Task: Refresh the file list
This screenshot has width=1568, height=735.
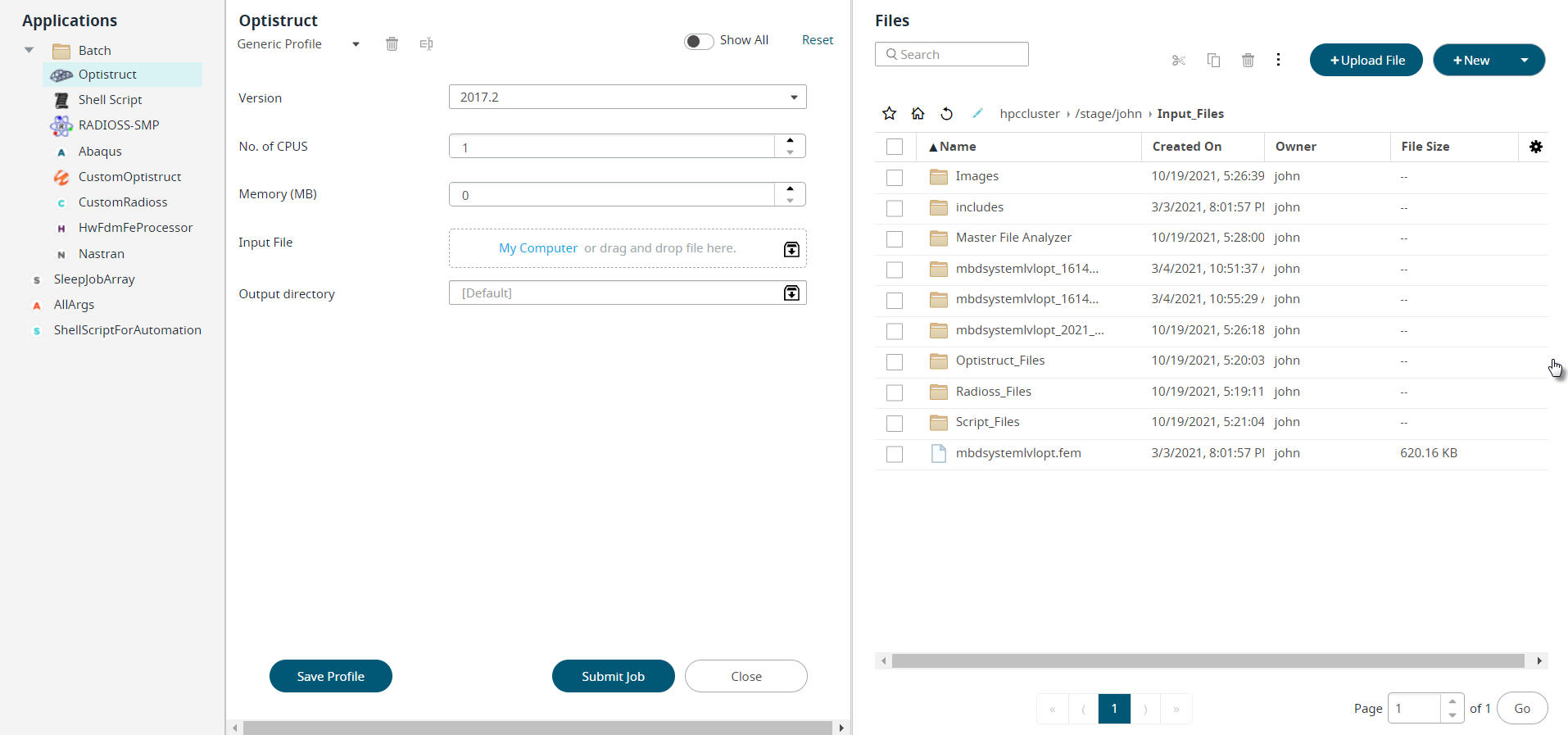Action: click(946, 114)
